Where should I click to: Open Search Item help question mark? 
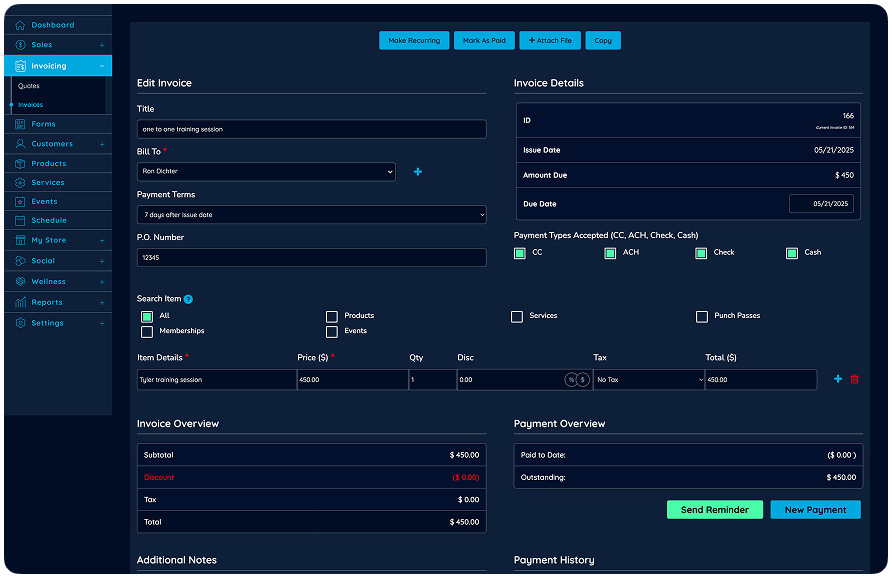click(188, 299)
